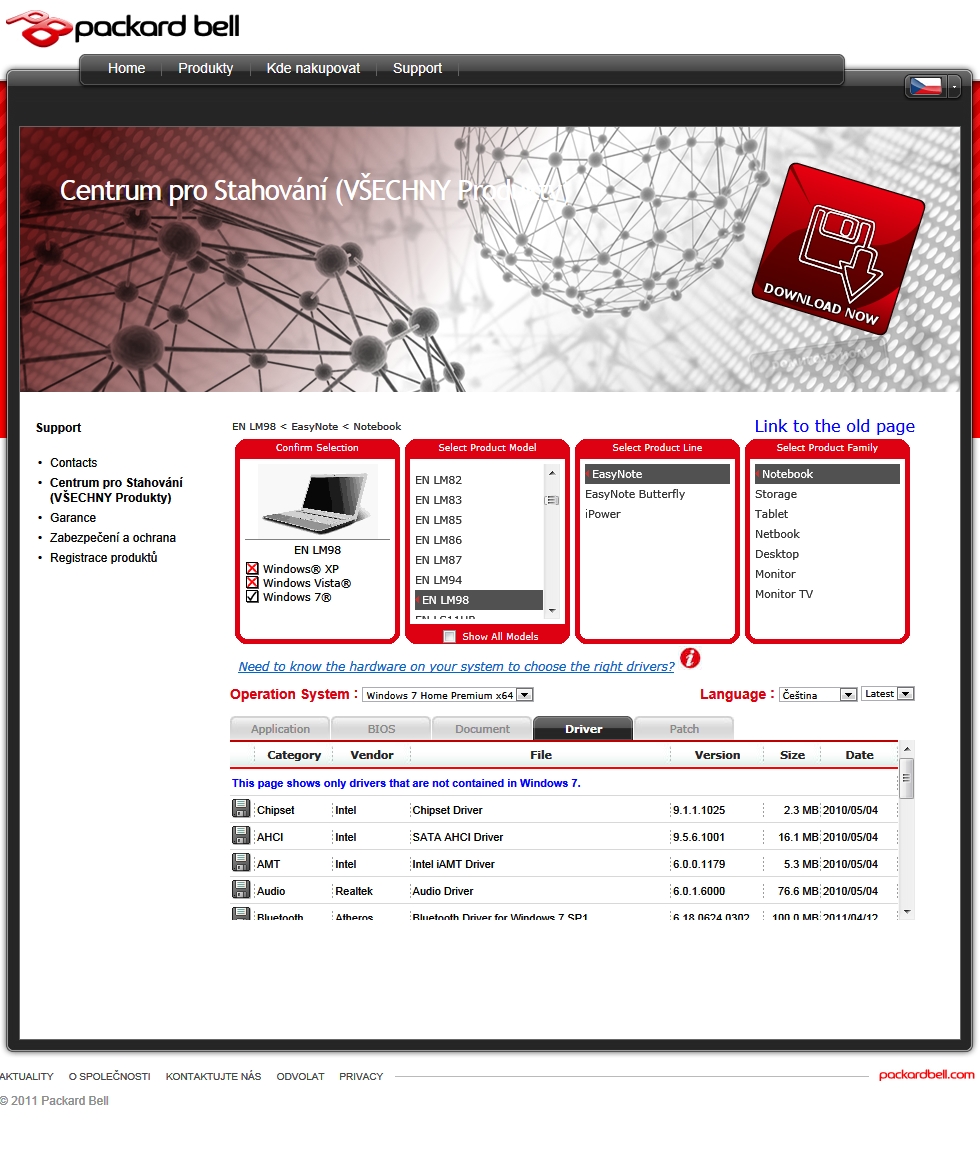Click the Czech flag language icon
Image resolution: width=980 pixels, height=1171 pixels.
(925, 87)
